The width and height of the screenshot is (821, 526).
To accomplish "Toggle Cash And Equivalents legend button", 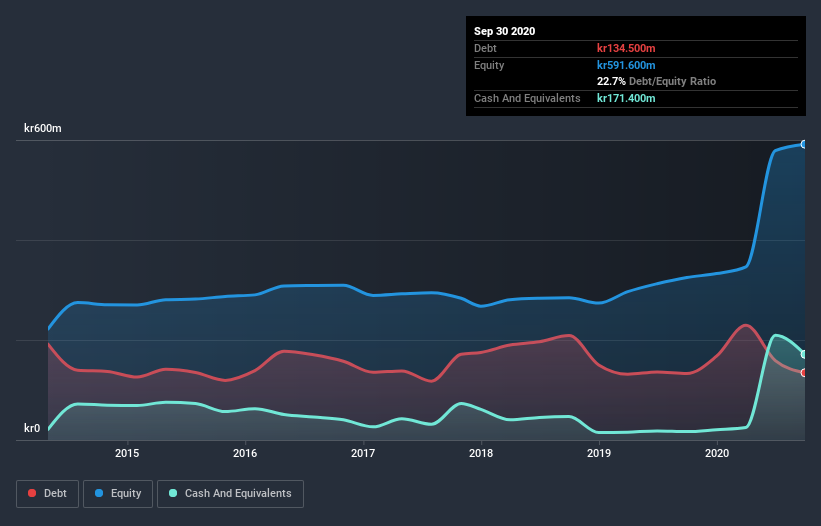I will [230, 494].
